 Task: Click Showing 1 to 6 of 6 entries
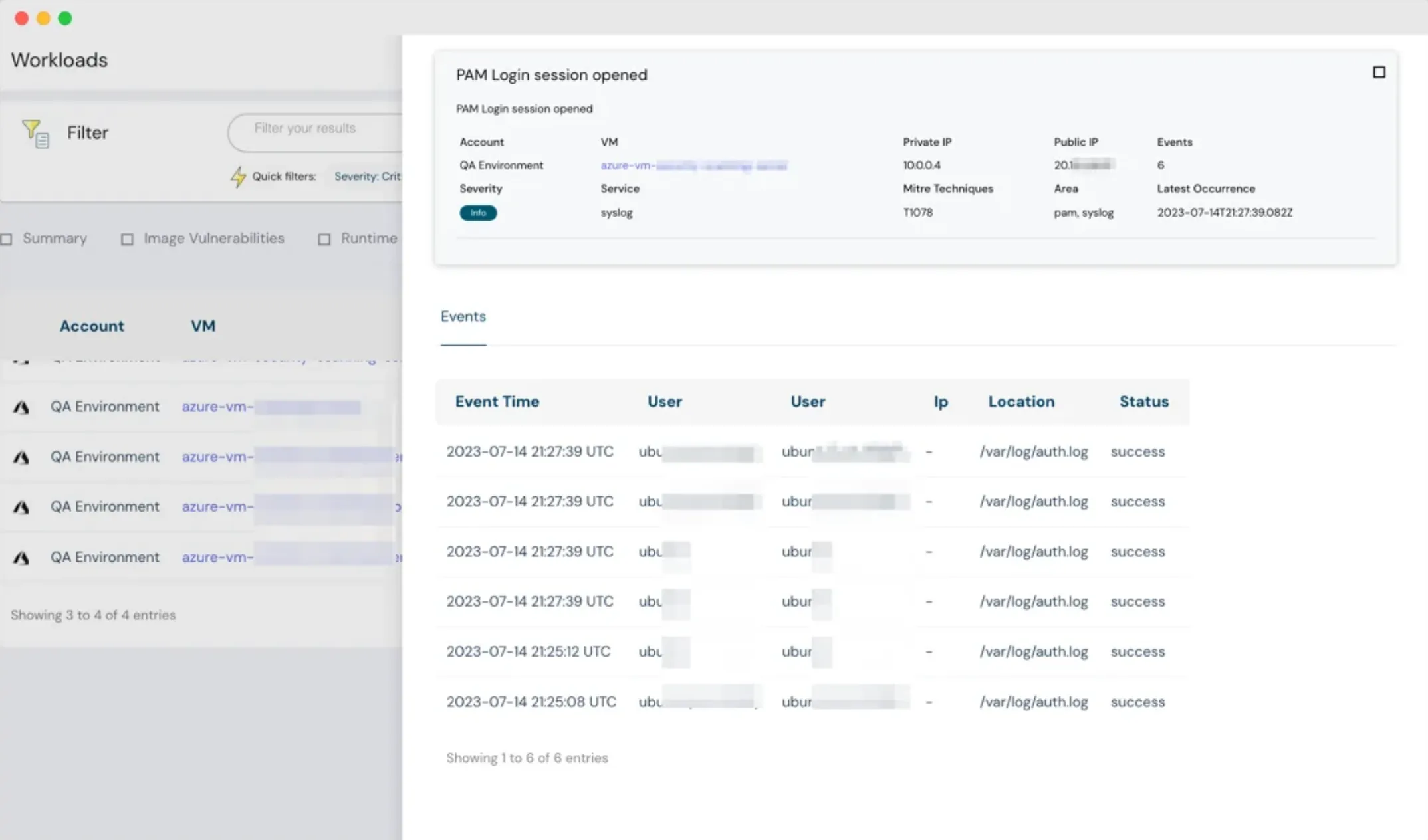tap(527, 758)
